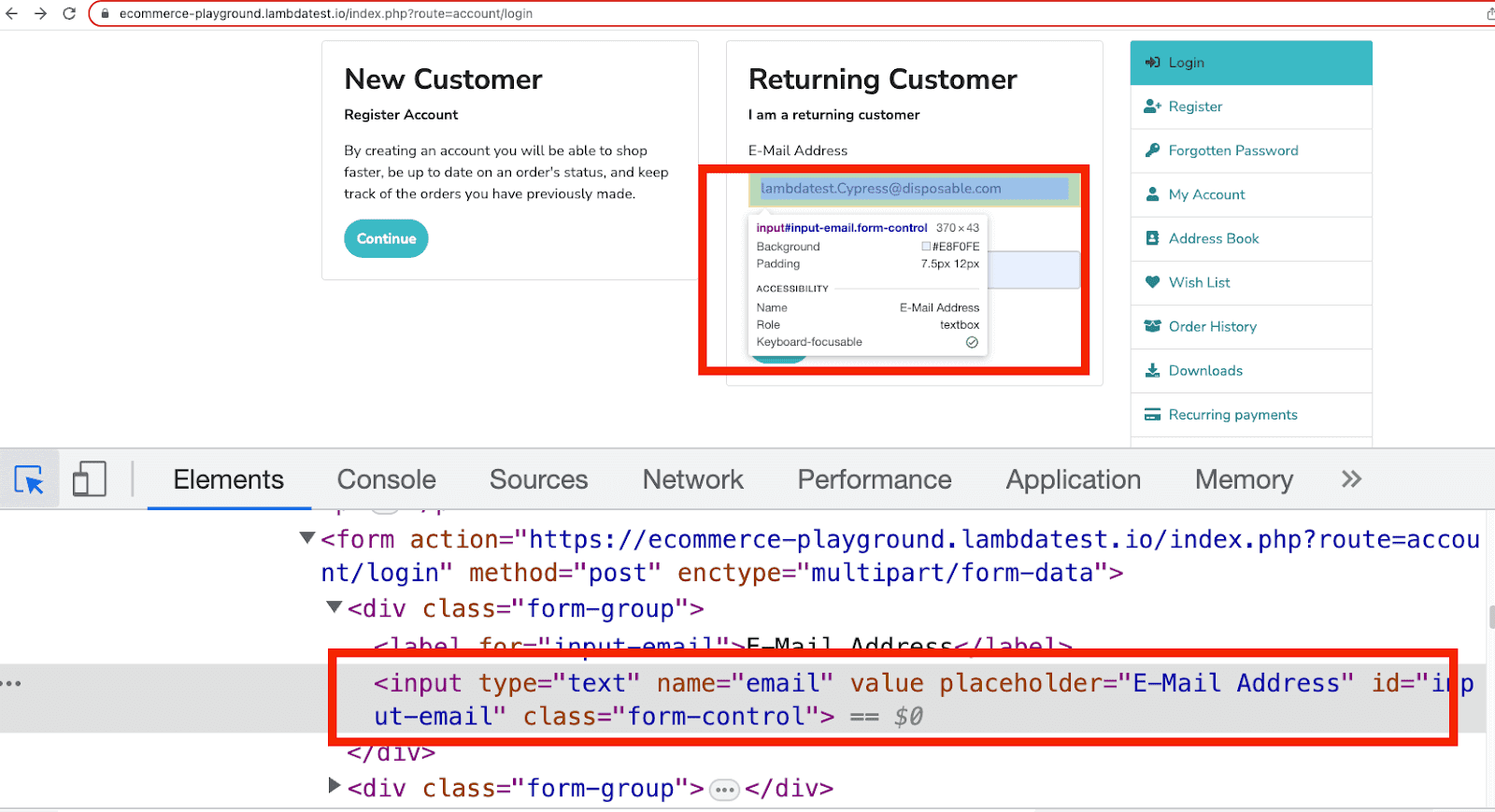The height and width of the screenshot is (812, 1495).
Task: Open the Address Book link
Action: [1214, 238]
